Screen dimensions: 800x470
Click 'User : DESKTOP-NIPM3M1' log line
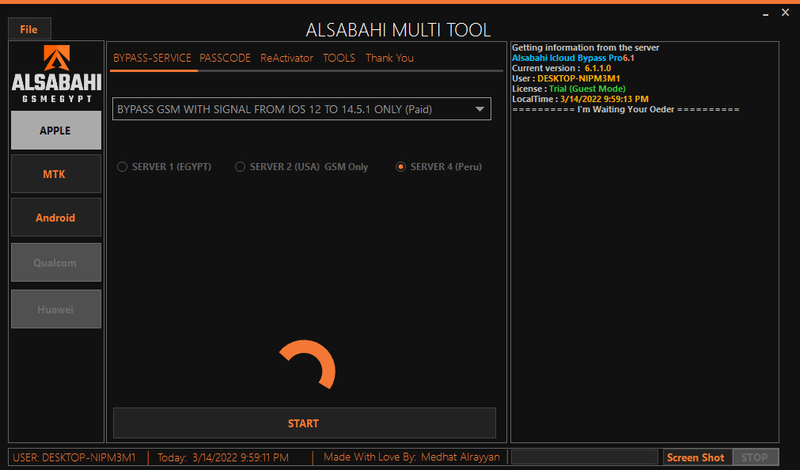[566, 79]
